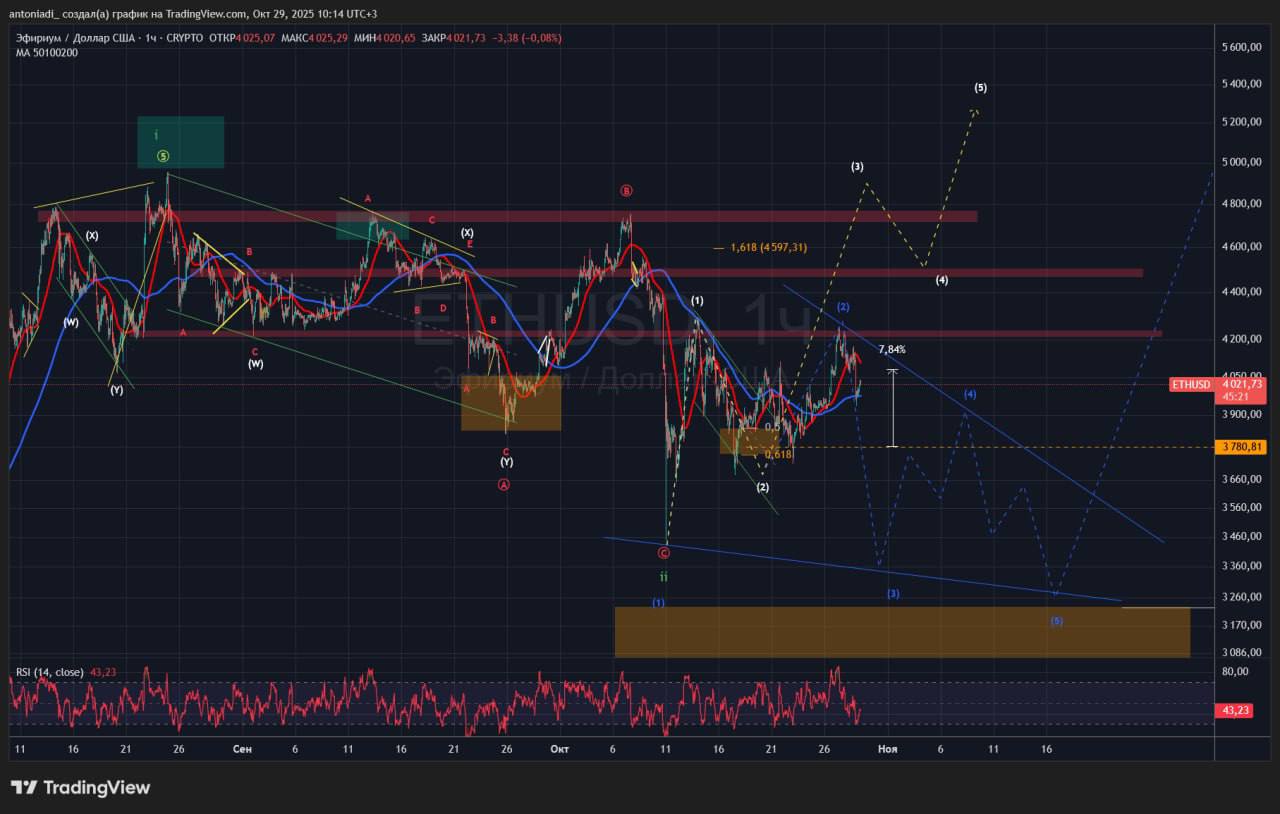Click the red circled A wave marker
This screenshot has width=1280, height=814.
tap(503, 485)
